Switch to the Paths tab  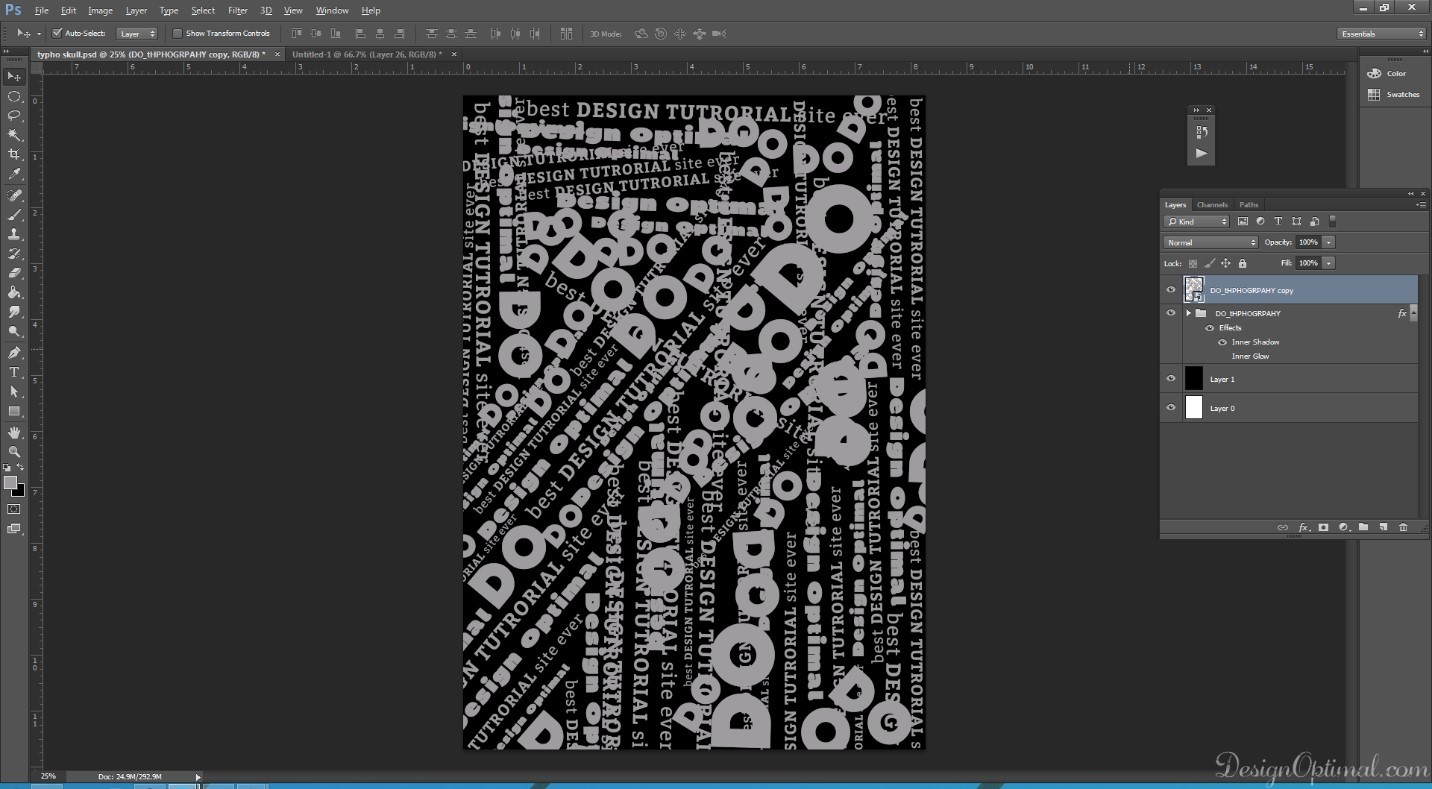pos(1249,204)
